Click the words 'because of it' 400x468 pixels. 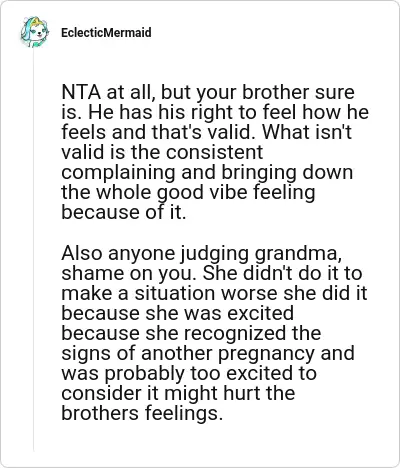123,213
